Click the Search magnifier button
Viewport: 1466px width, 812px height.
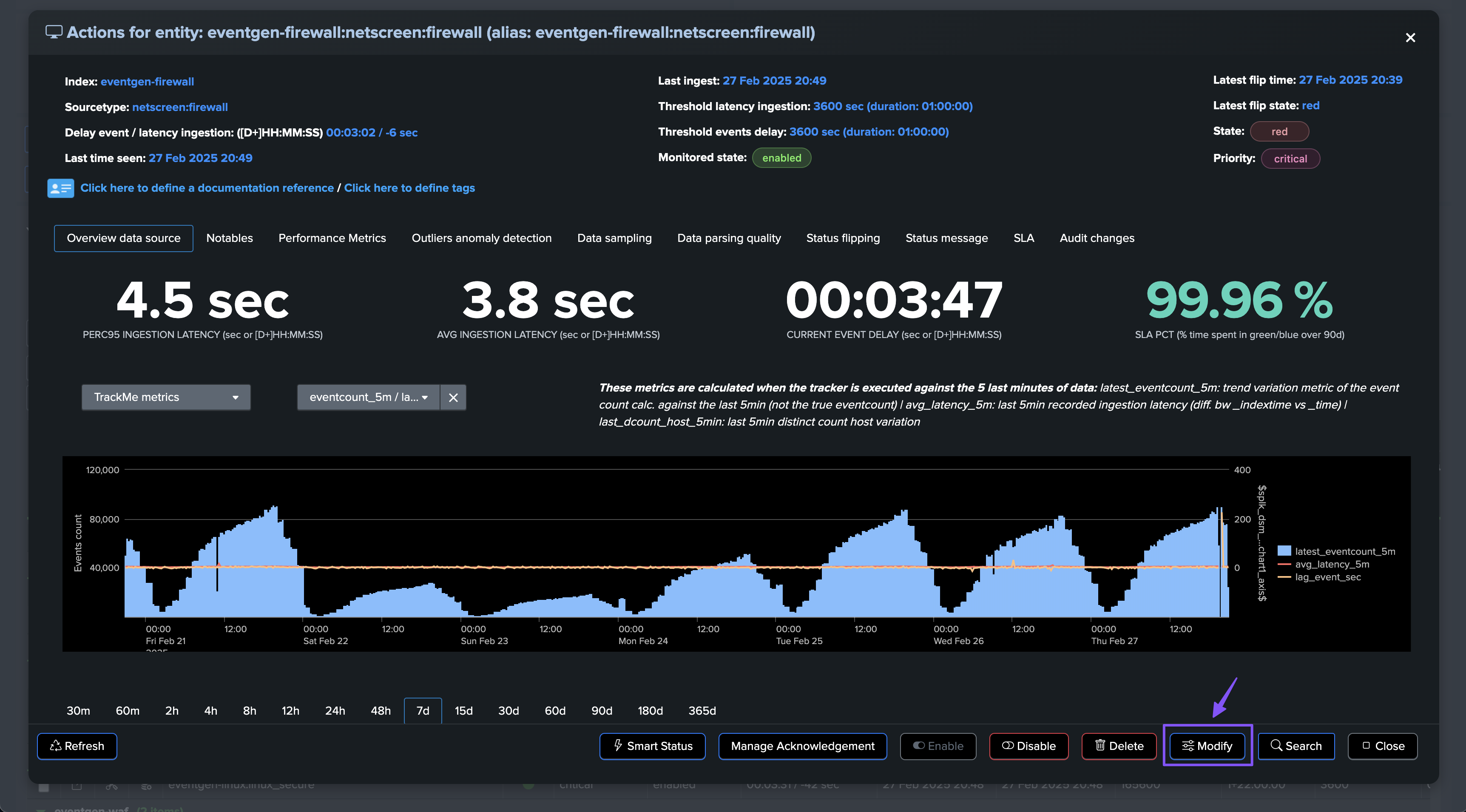point(1296,746)
